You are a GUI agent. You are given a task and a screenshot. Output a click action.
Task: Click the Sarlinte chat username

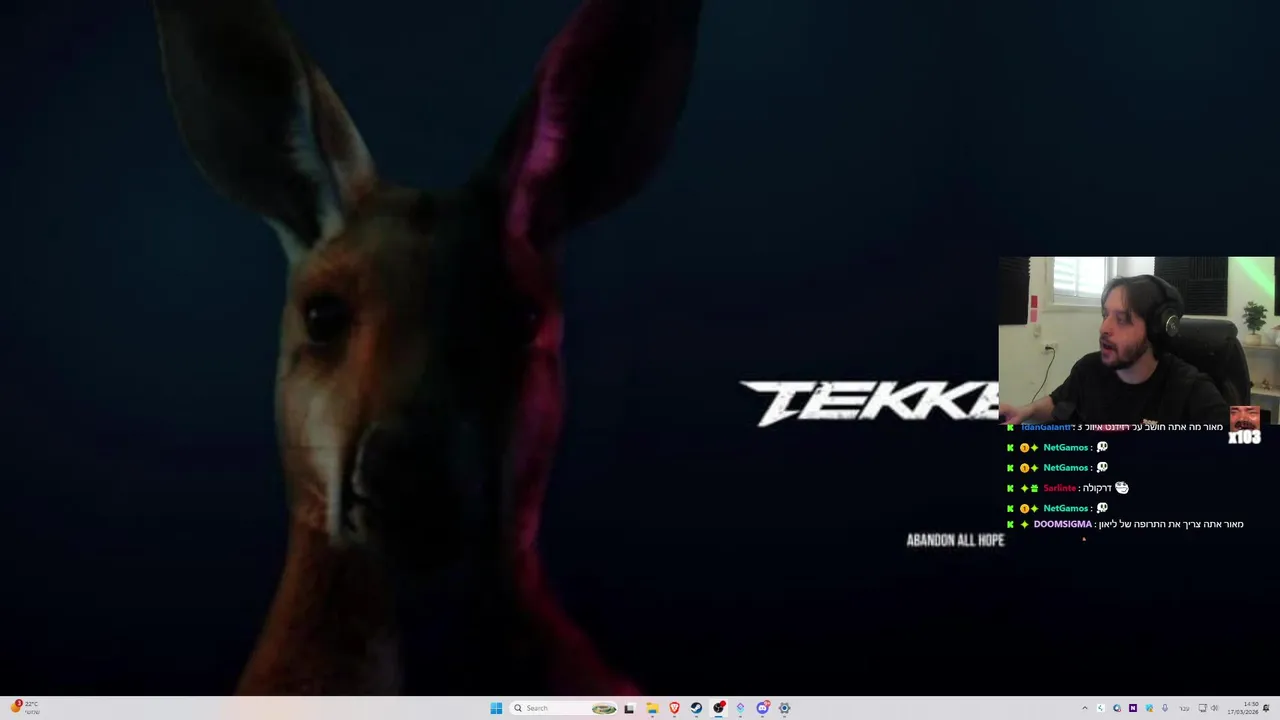click(x=1059, y=488)
